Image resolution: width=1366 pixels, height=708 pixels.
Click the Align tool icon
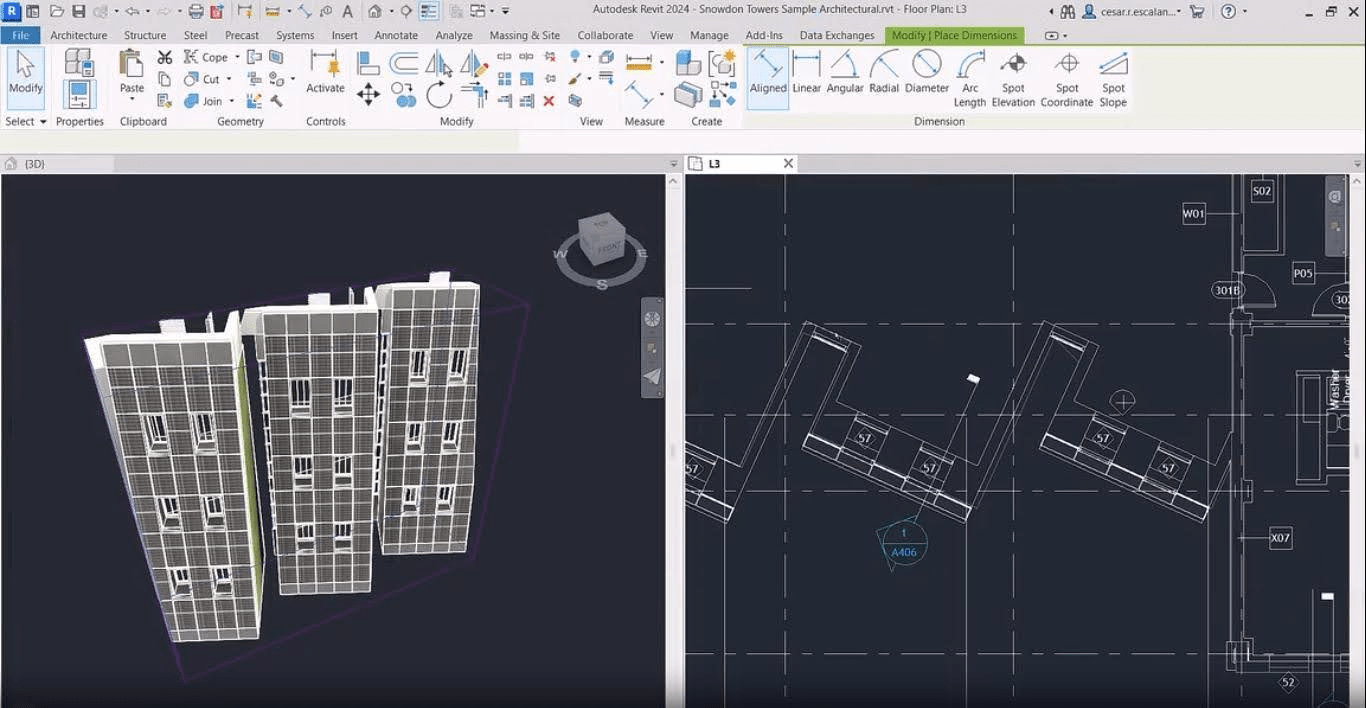pos(368,64)
